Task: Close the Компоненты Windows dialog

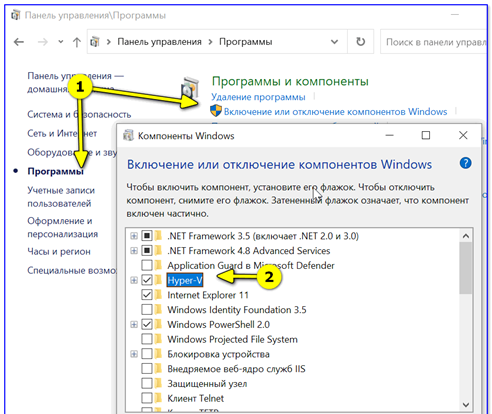Action: coord(463,135)
